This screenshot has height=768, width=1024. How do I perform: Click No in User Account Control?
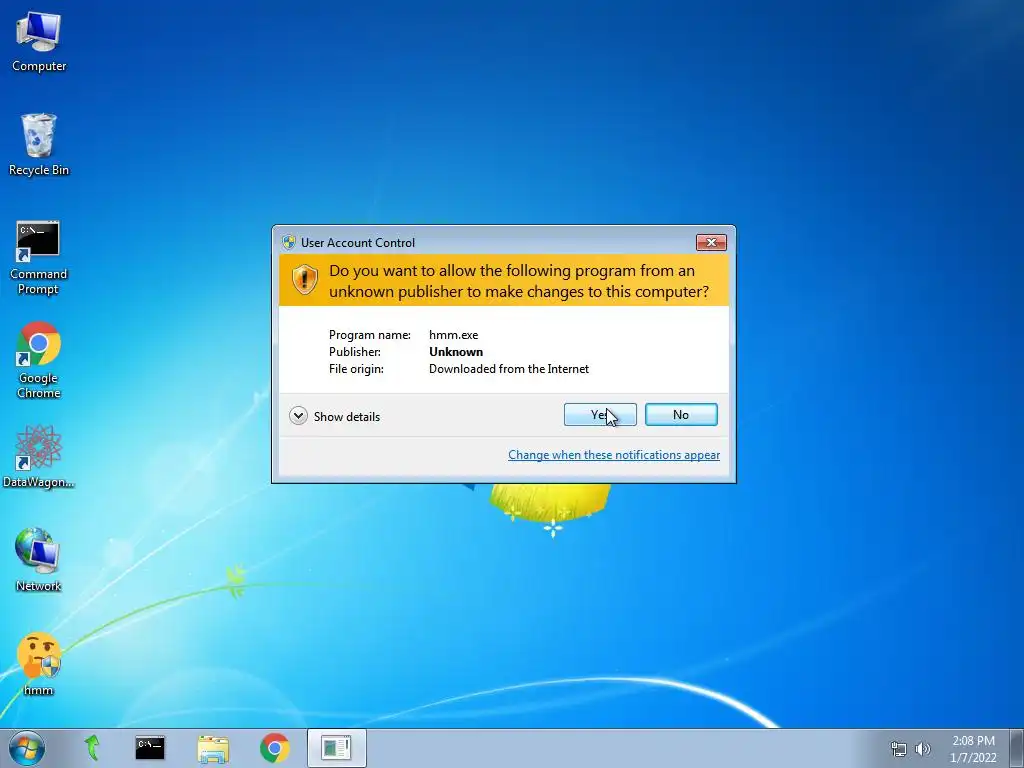681,415
